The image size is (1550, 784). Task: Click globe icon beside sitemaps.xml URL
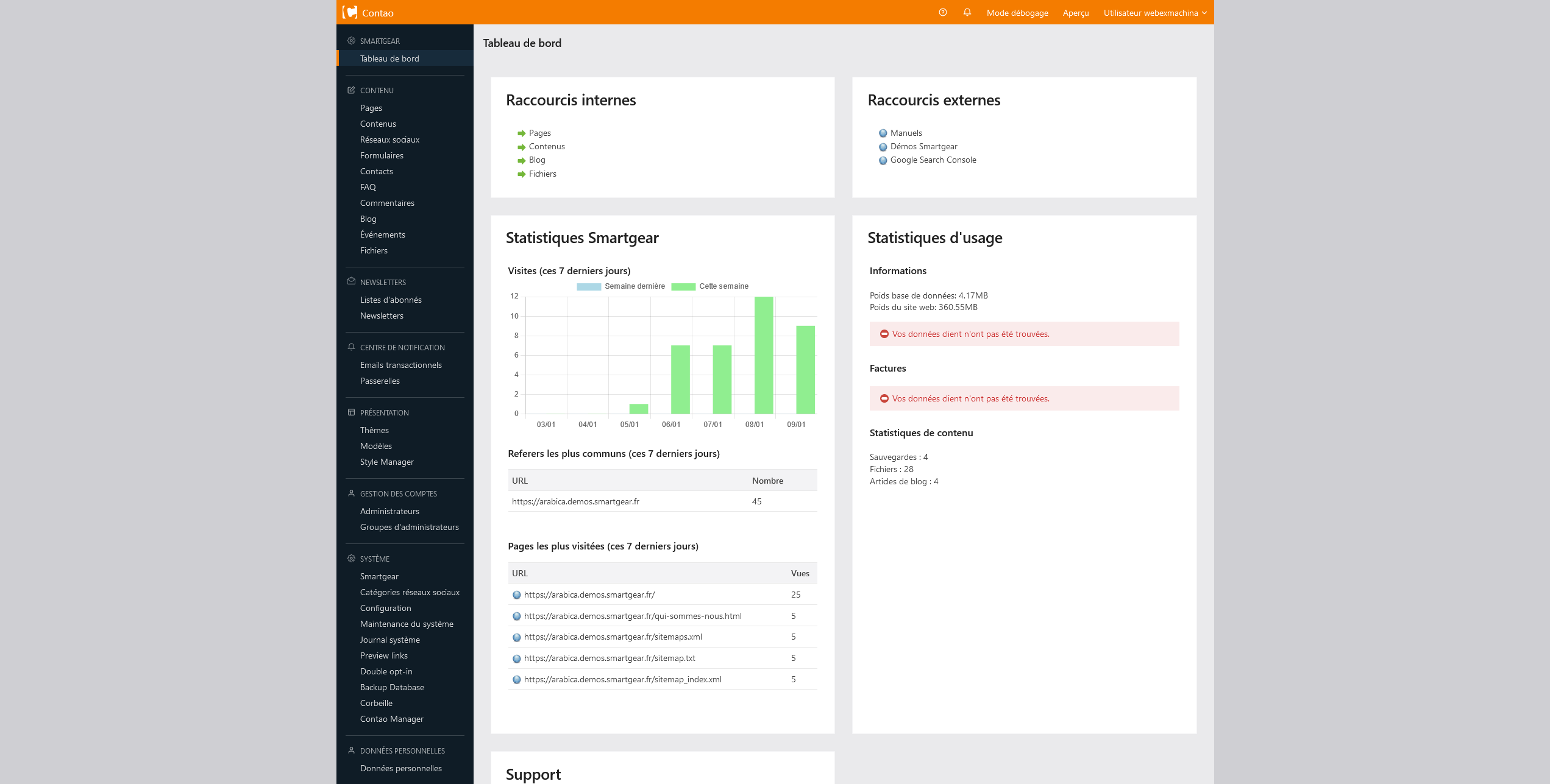point(516,637)
